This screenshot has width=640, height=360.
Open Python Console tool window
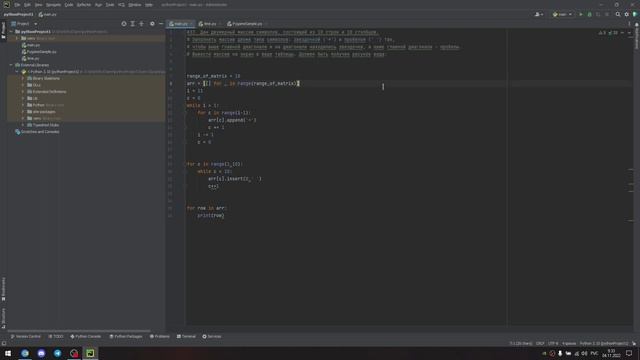point(86,336)
